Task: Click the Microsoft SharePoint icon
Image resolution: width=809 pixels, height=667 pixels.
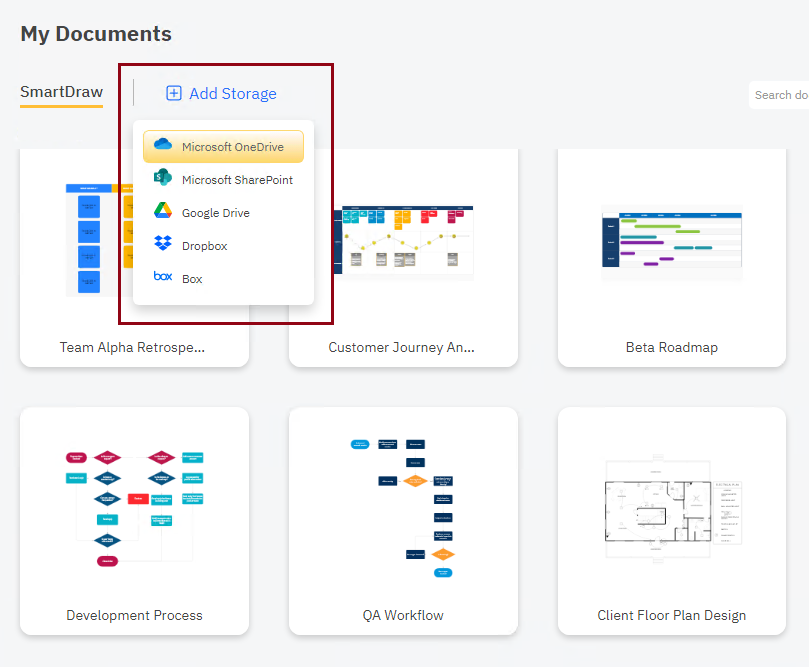Action: (162, 179)
